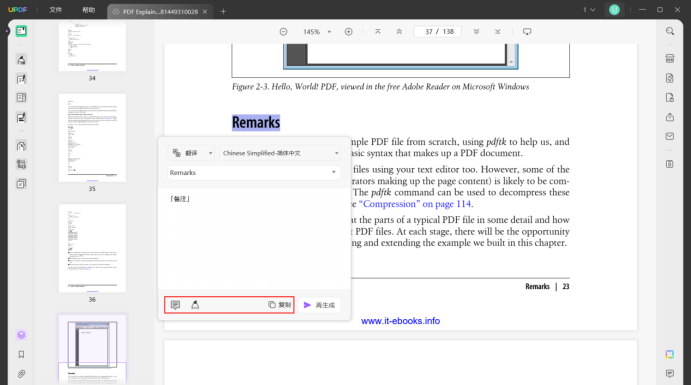
Task: Go to next page arrow icon
Action: click(x=476, y=32)
